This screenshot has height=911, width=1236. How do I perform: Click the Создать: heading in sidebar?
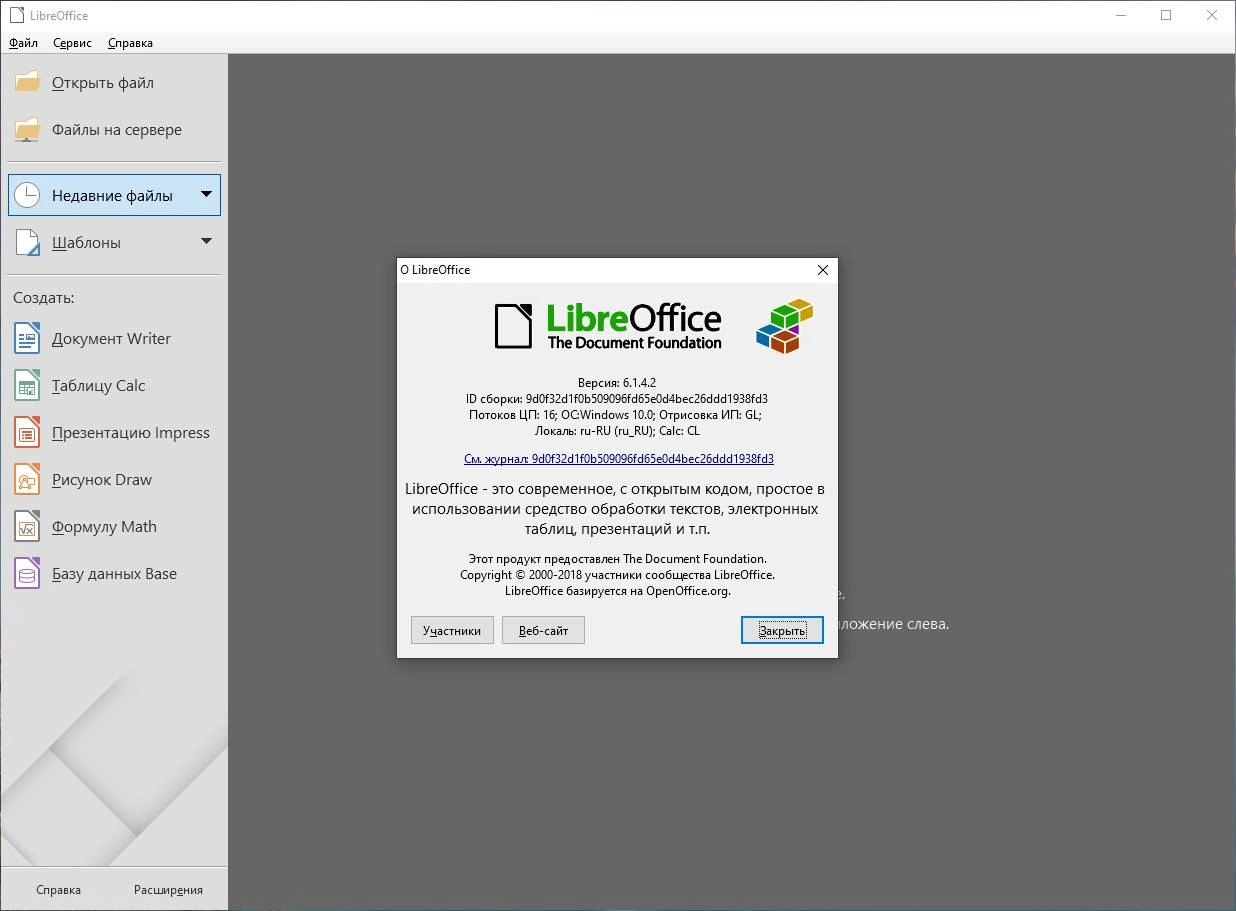pos(43,298)
